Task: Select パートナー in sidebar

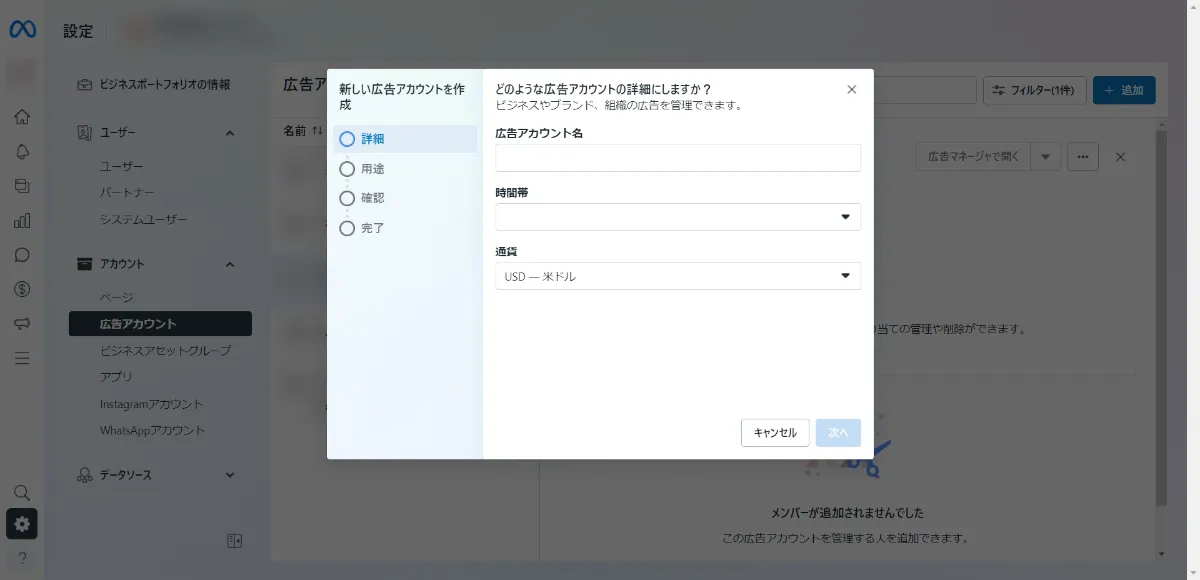Action: pos(127,193)
